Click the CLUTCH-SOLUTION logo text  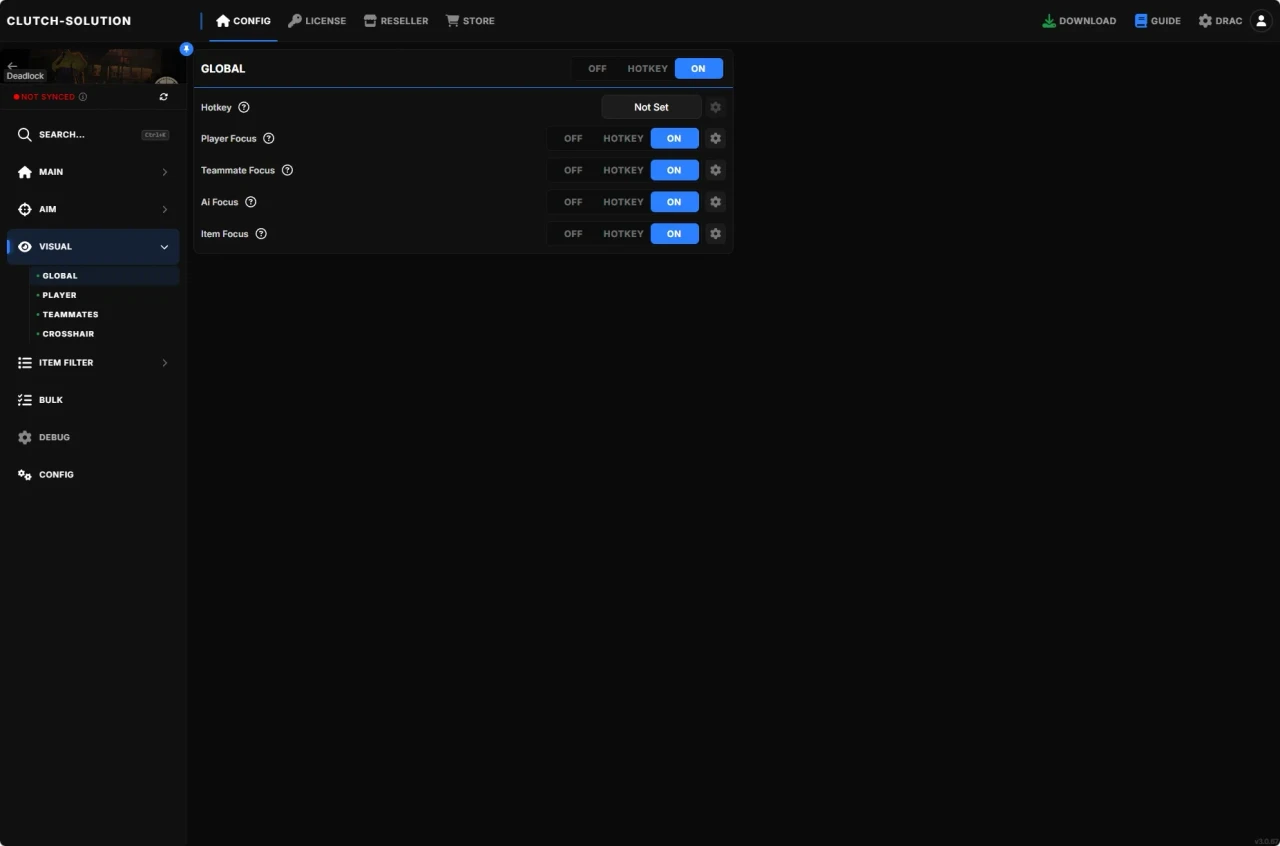click(x=69, y=21)
